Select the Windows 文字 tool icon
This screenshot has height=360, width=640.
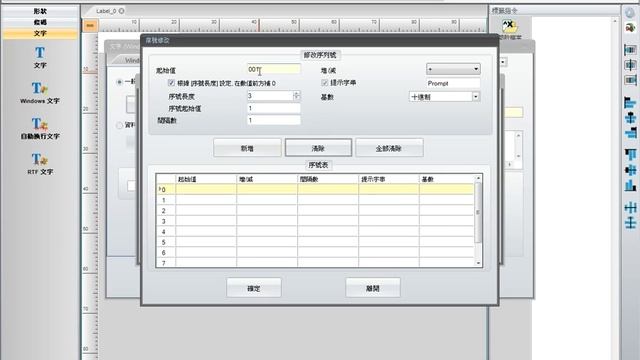40,88
